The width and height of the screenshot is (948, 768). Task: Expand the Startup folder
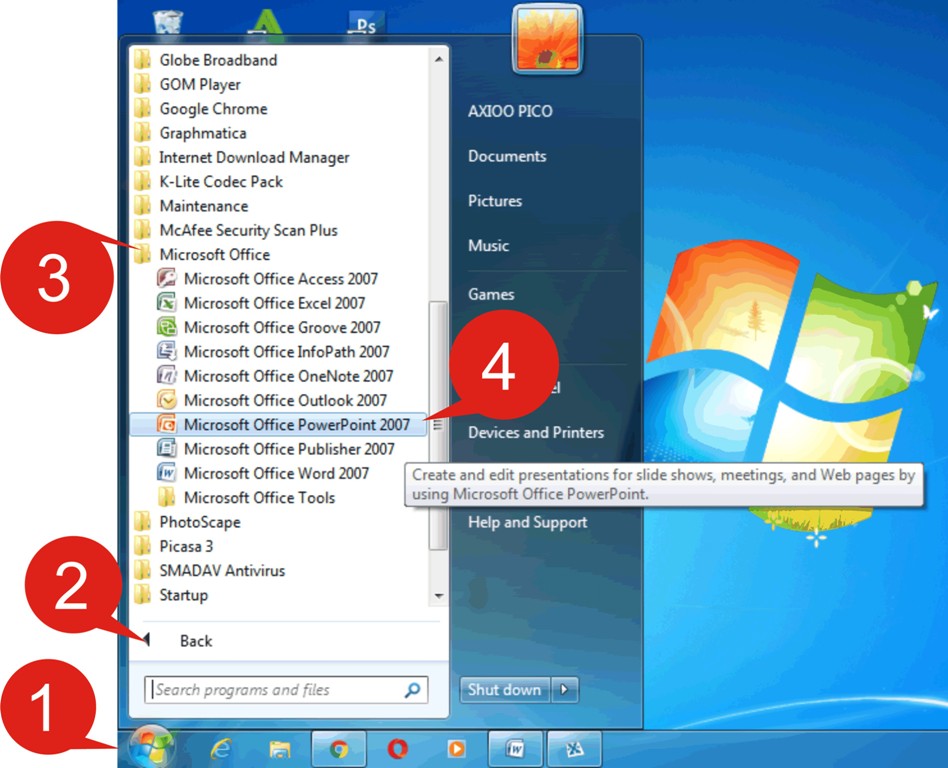170,595
